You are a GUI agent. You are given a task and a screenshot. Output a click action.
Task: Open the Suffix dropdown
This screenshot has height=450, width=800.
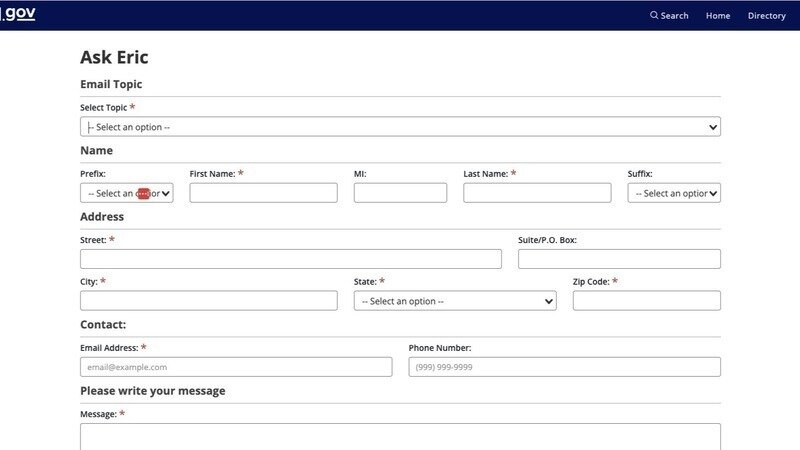[x=674, y=193]
